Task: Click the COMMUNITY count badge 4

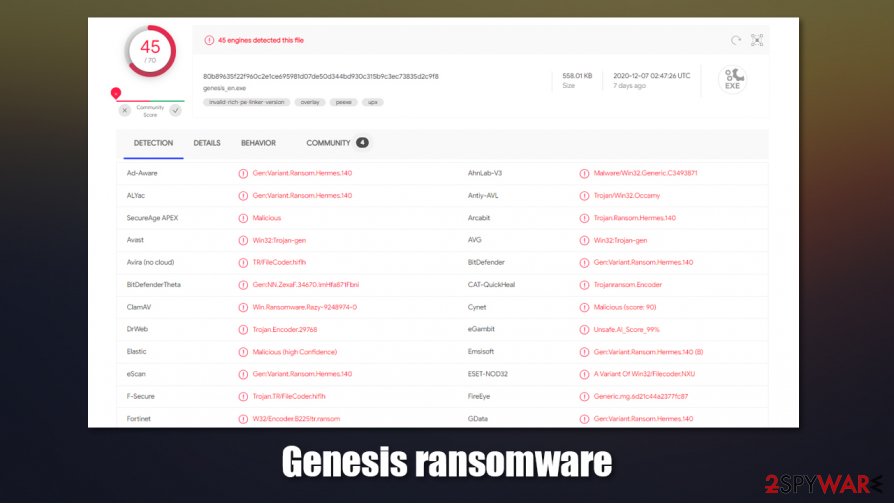Action: [x=362, y=143]
